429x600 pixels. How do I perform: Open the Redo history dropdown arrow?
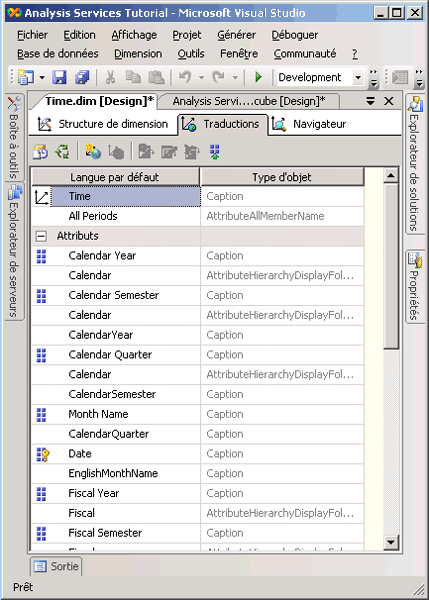[x=235, y=78]
